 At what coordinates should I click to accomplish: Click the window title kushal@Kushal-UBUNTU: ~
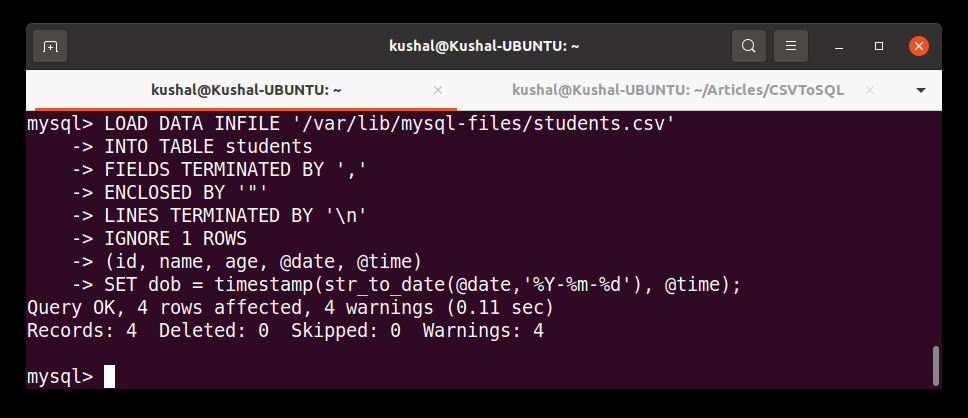click(x=485, y=46)
